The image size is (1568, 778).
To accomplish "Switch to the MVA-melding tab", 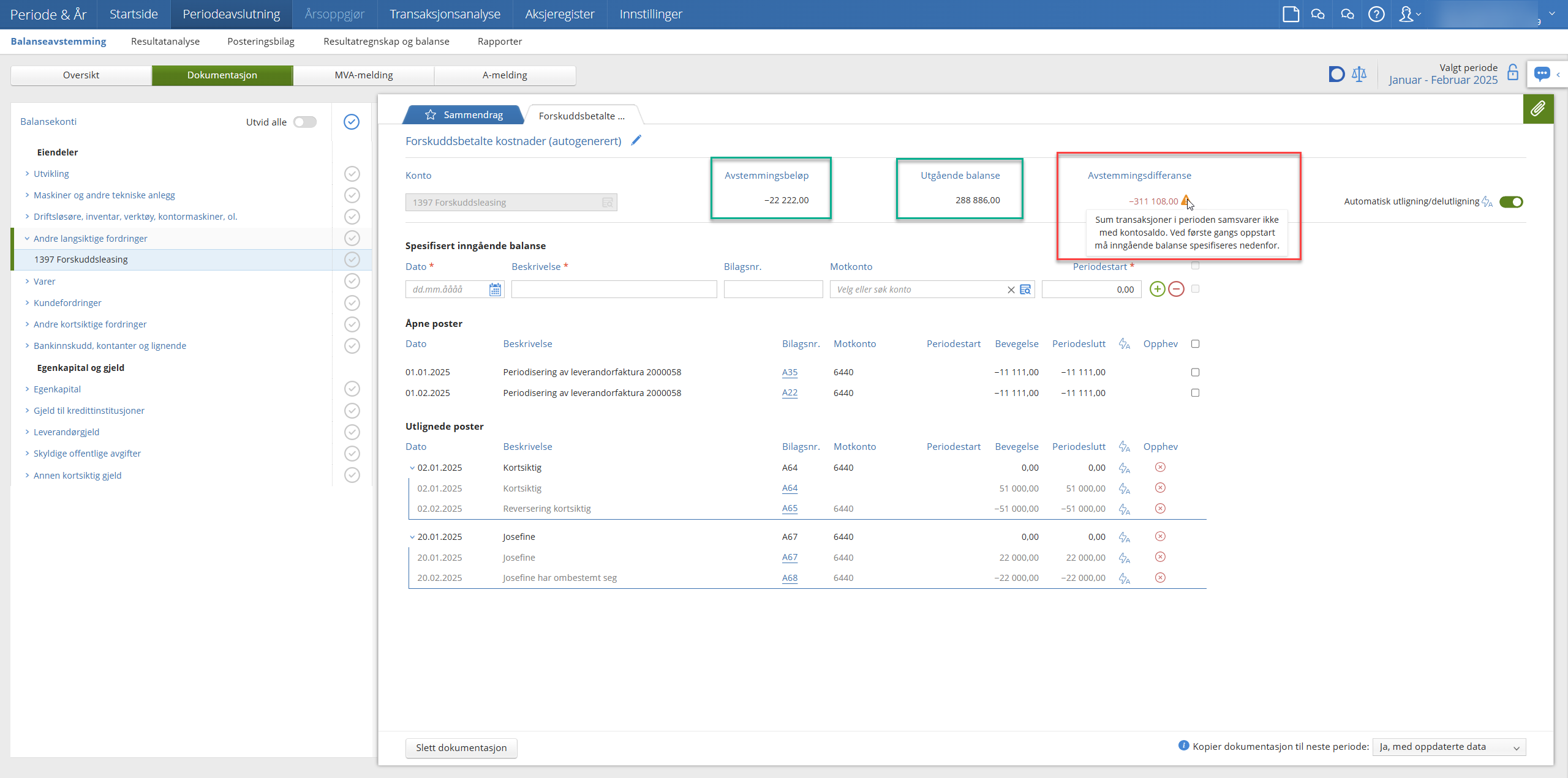I will (363, 75).
